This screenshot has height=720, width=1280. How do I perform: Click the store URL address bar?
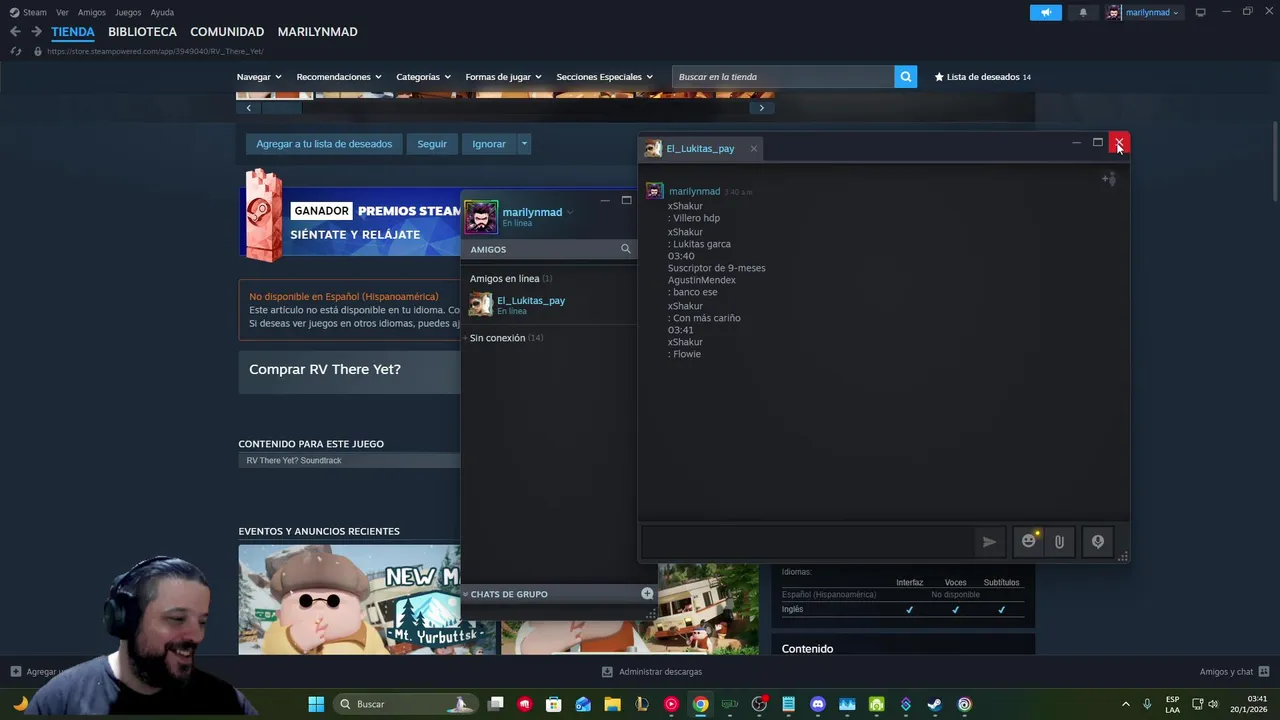point(155,51)
